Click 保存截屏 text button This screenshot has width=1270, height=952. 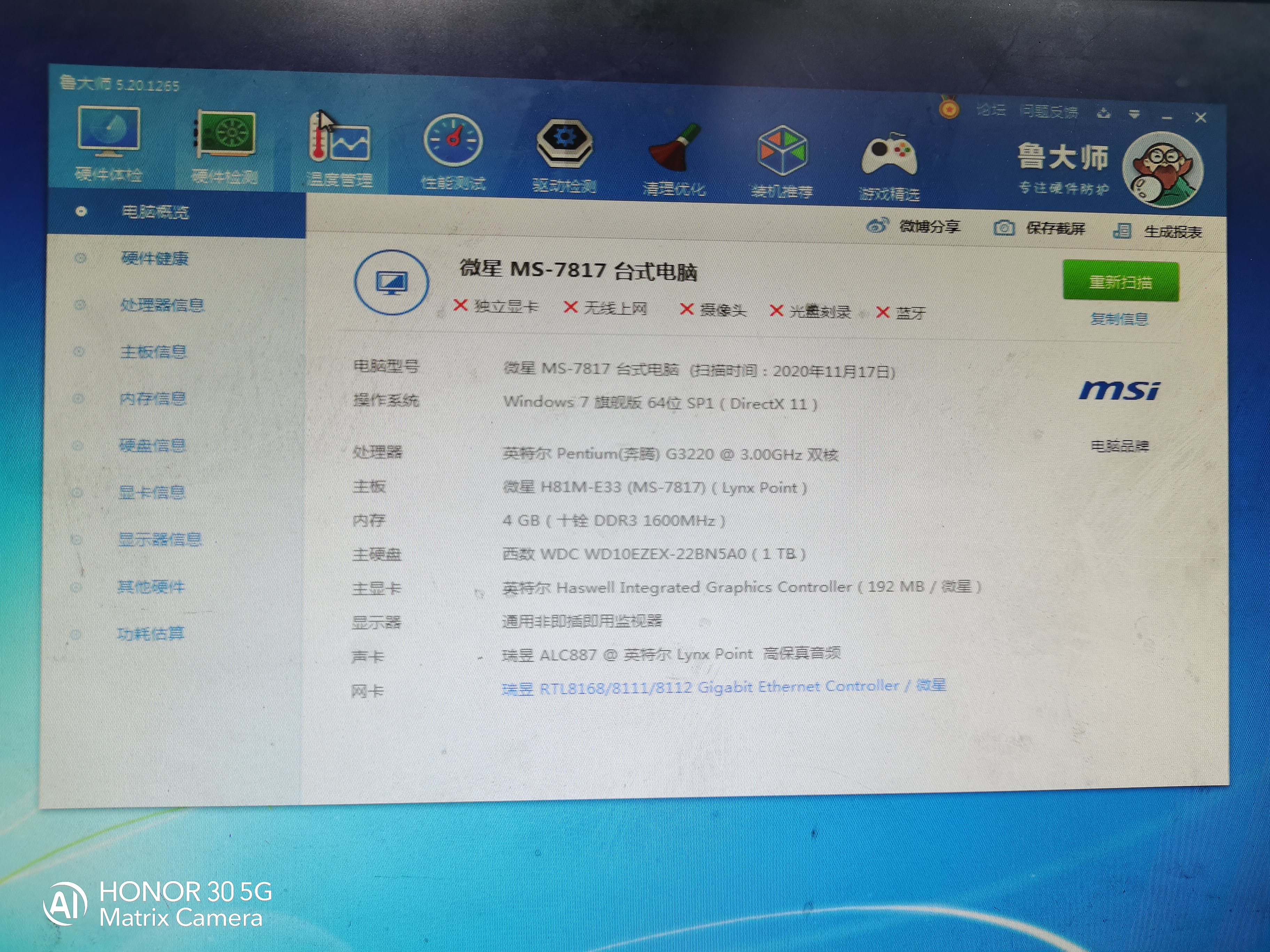(x=1055, y=229)
